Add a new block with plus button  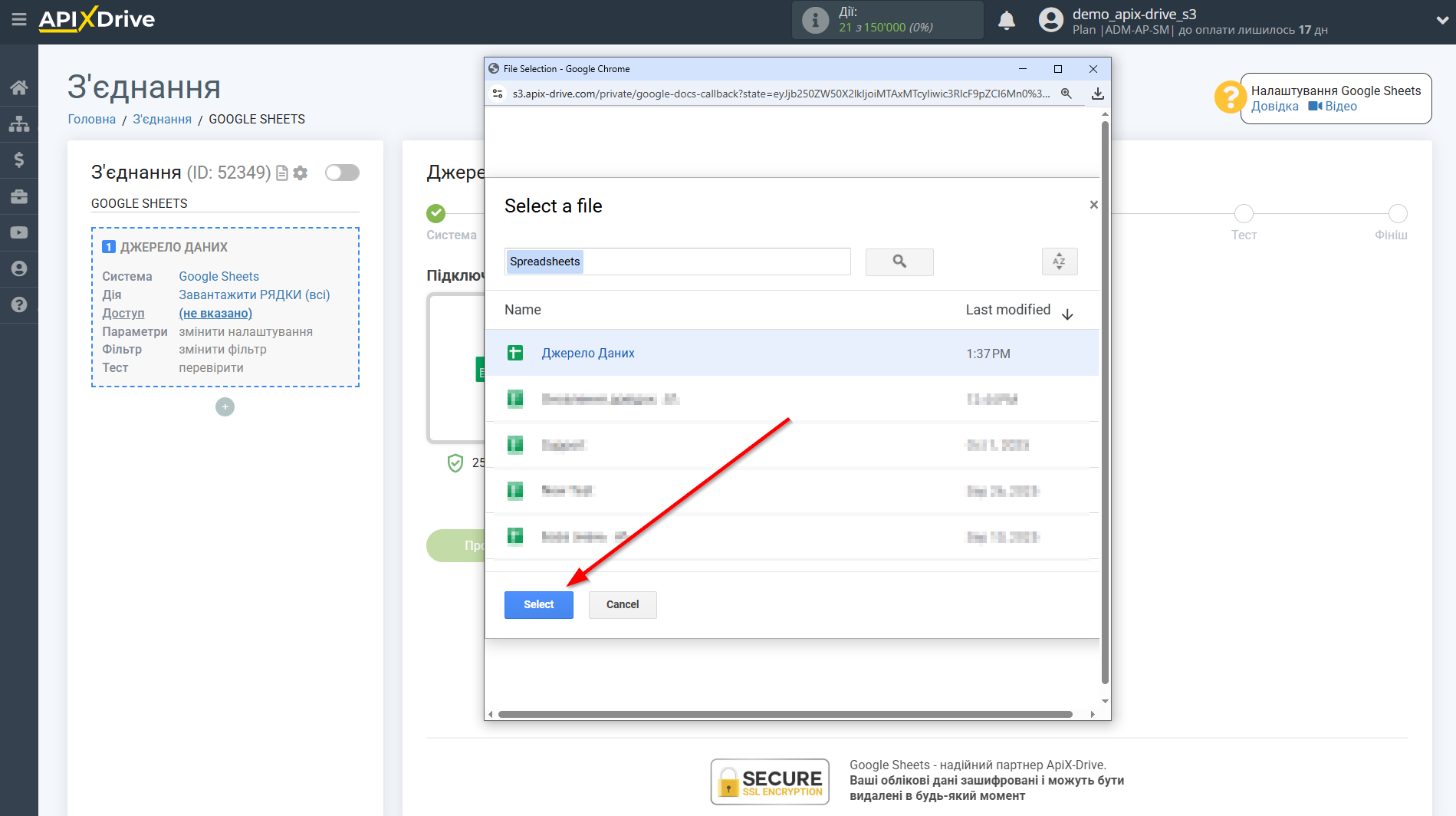[225, 407]
